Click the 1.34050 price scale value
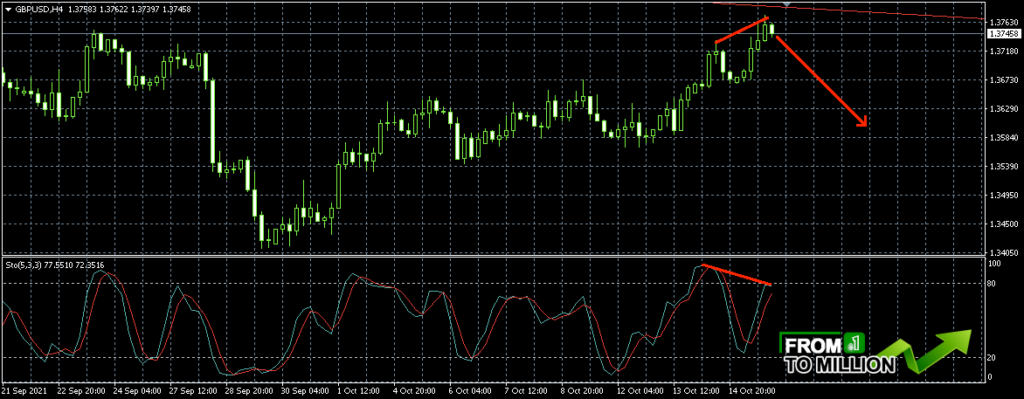 click(1004, 253)
